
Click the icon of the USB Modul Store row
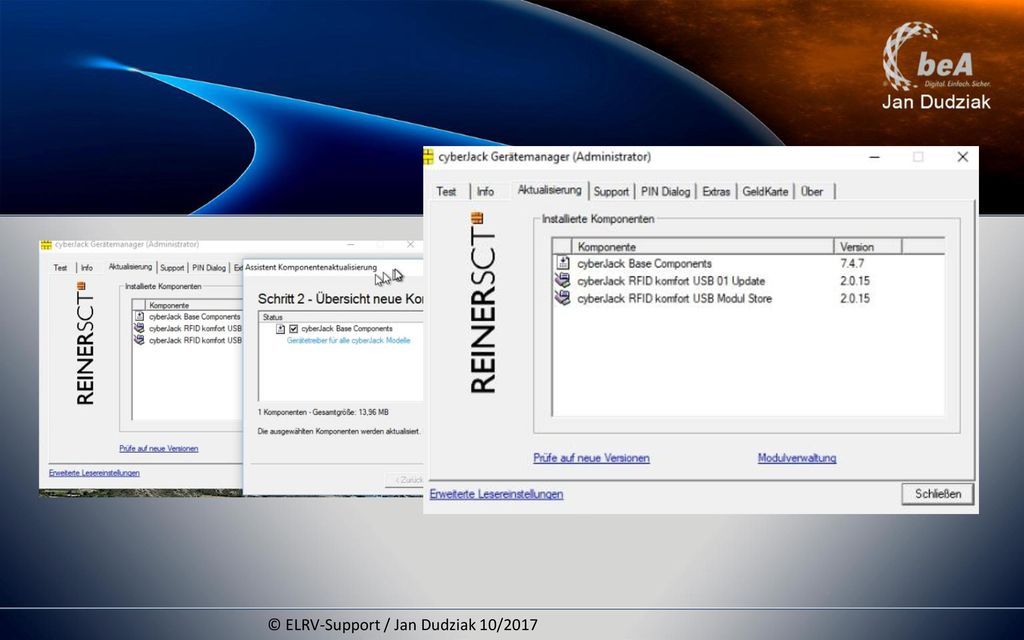click(x=562, y=298)
